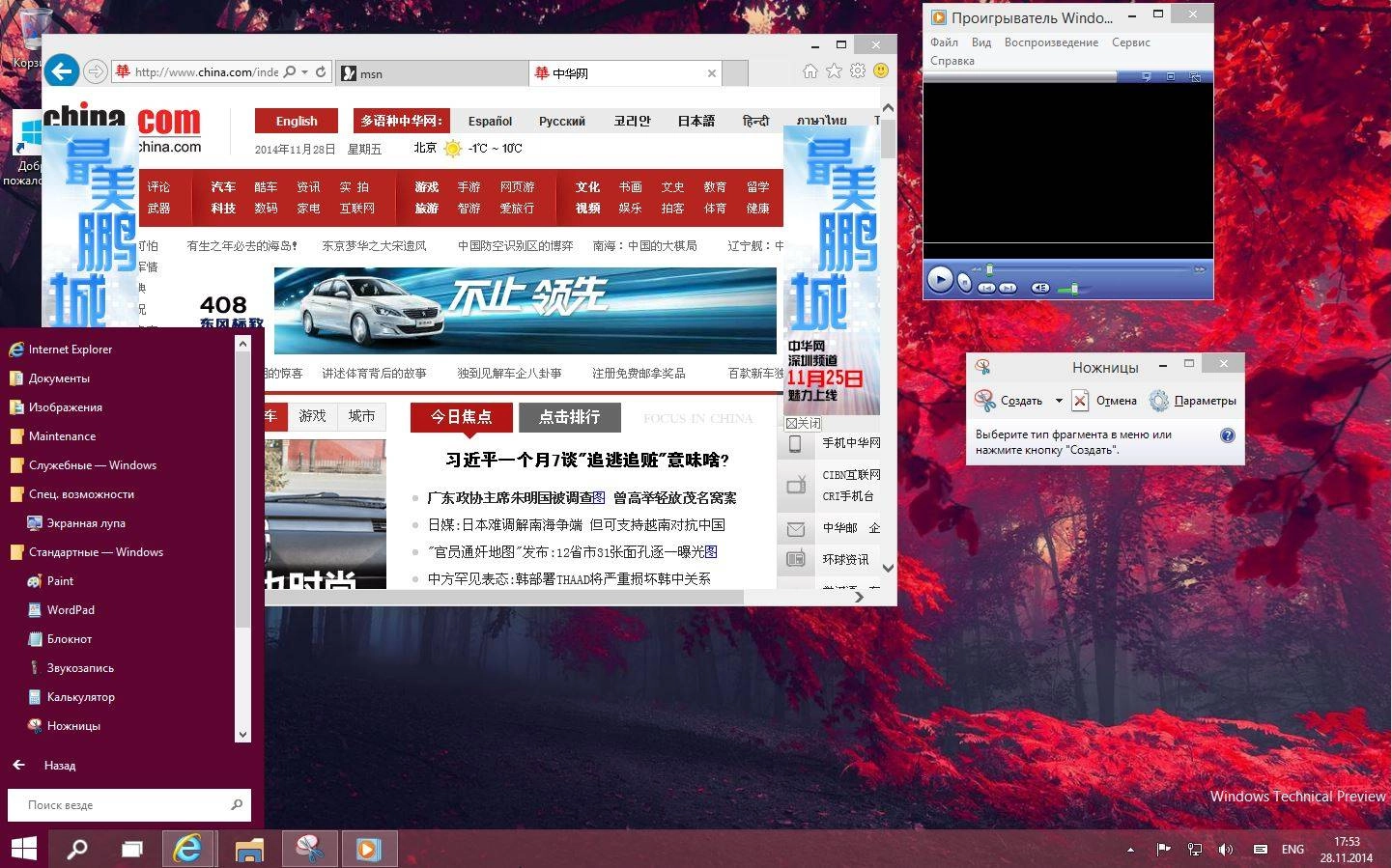
Task: Open the 今日焦点 tab
Action: coord(461,417)
